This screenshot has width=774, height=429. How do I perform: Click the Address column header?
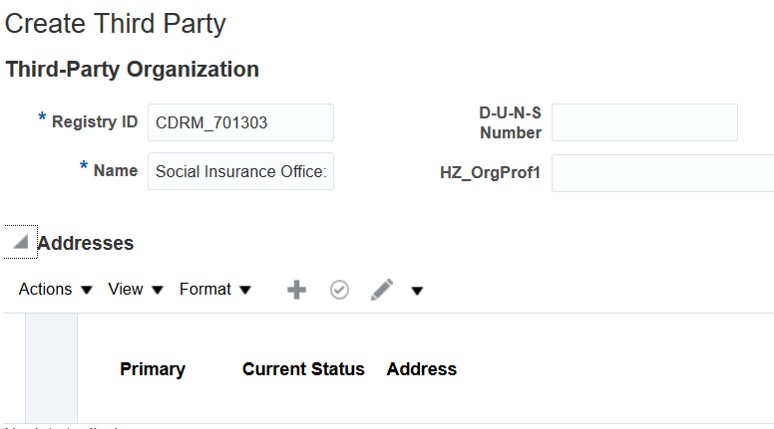[x=421, y=369]
